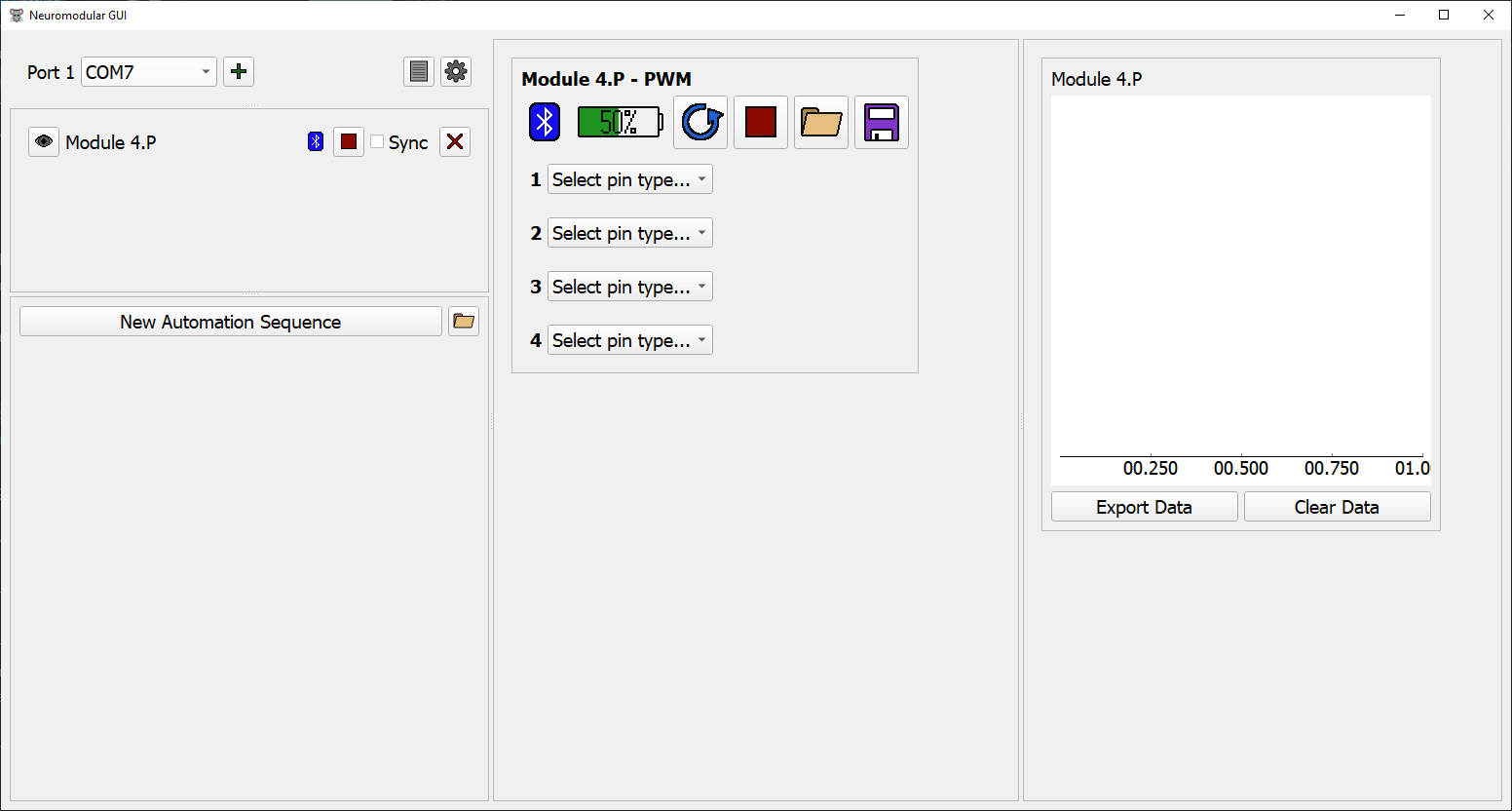1512x811 pixels.
Task: Stop Module 4.P from the module list
Action: point(349,141)
